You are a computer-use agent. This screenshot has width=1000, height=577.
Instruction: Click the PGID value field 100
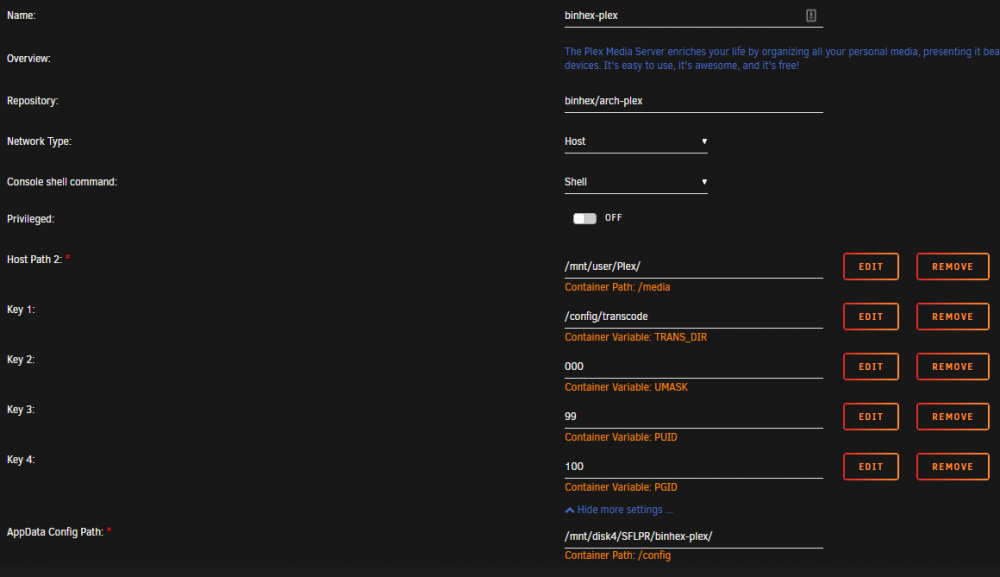pyautogui.click(x=693, y=467)
